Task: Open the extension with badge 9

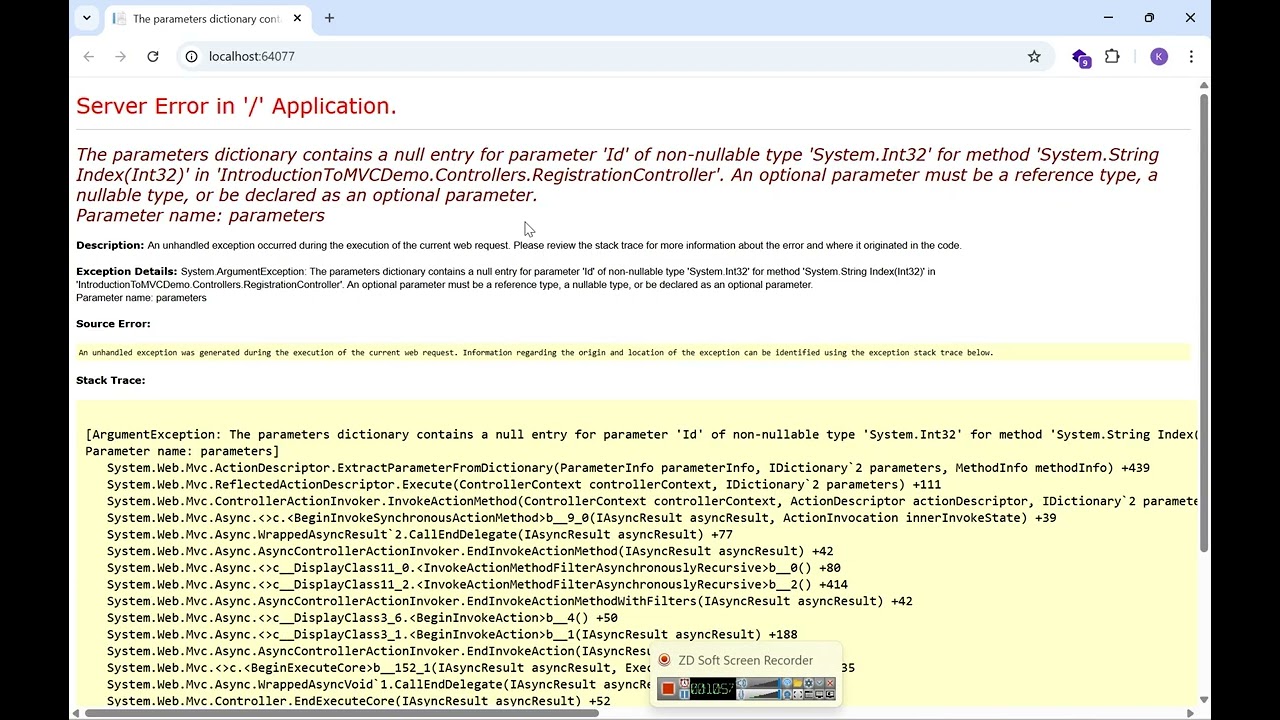Action: 1080,57
